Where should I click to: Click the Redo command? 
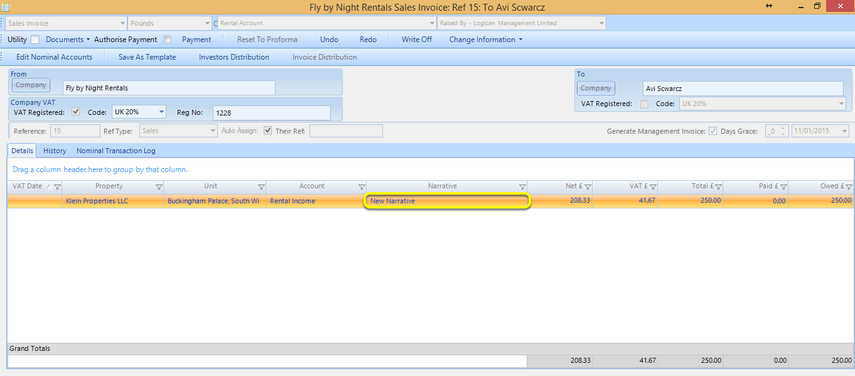[x=368, y=40]
